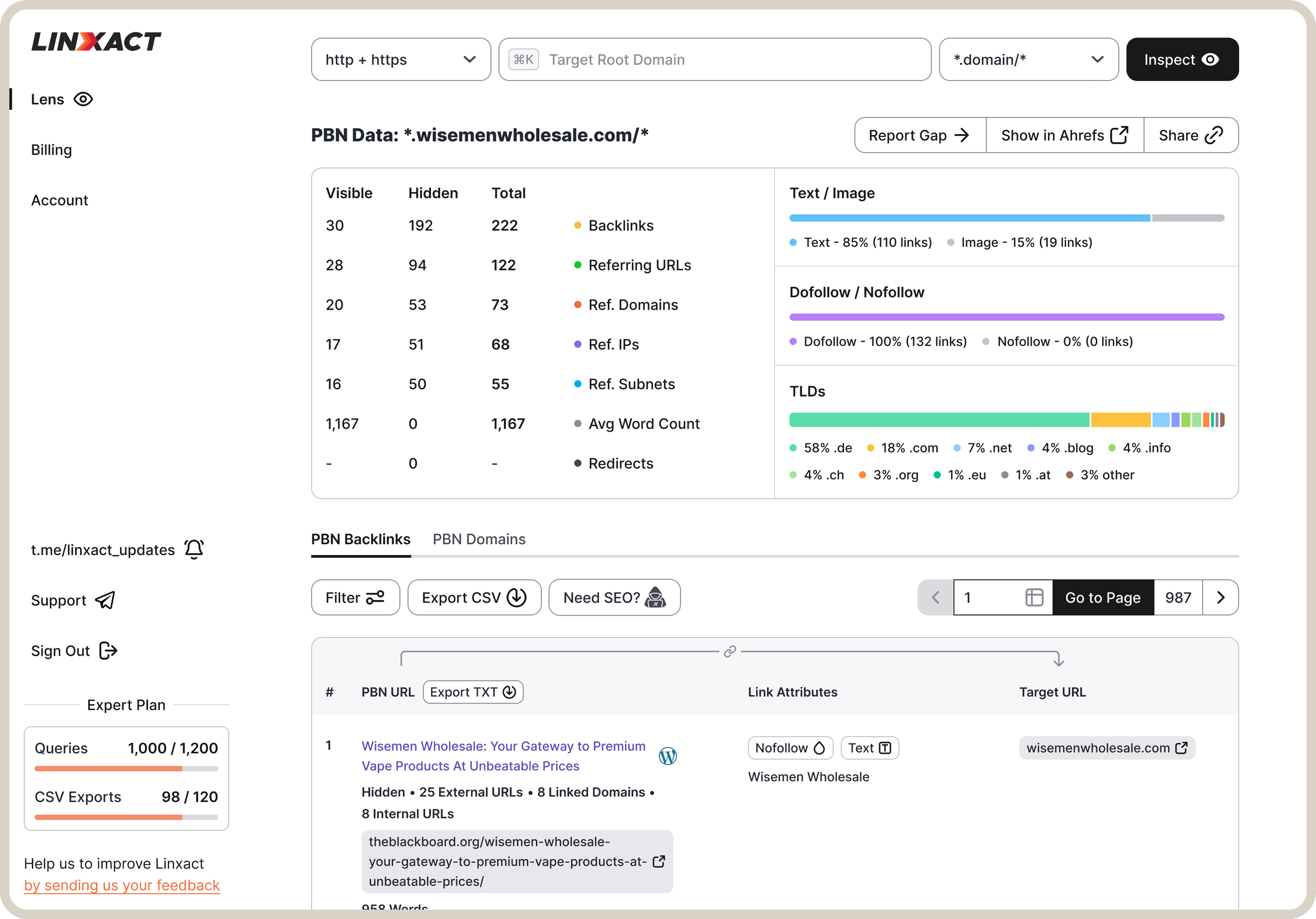Image resolution: width=1316 pixels, height=919 pixels.
Task: Open the Filter options
Action: click(x=355, y=597)
